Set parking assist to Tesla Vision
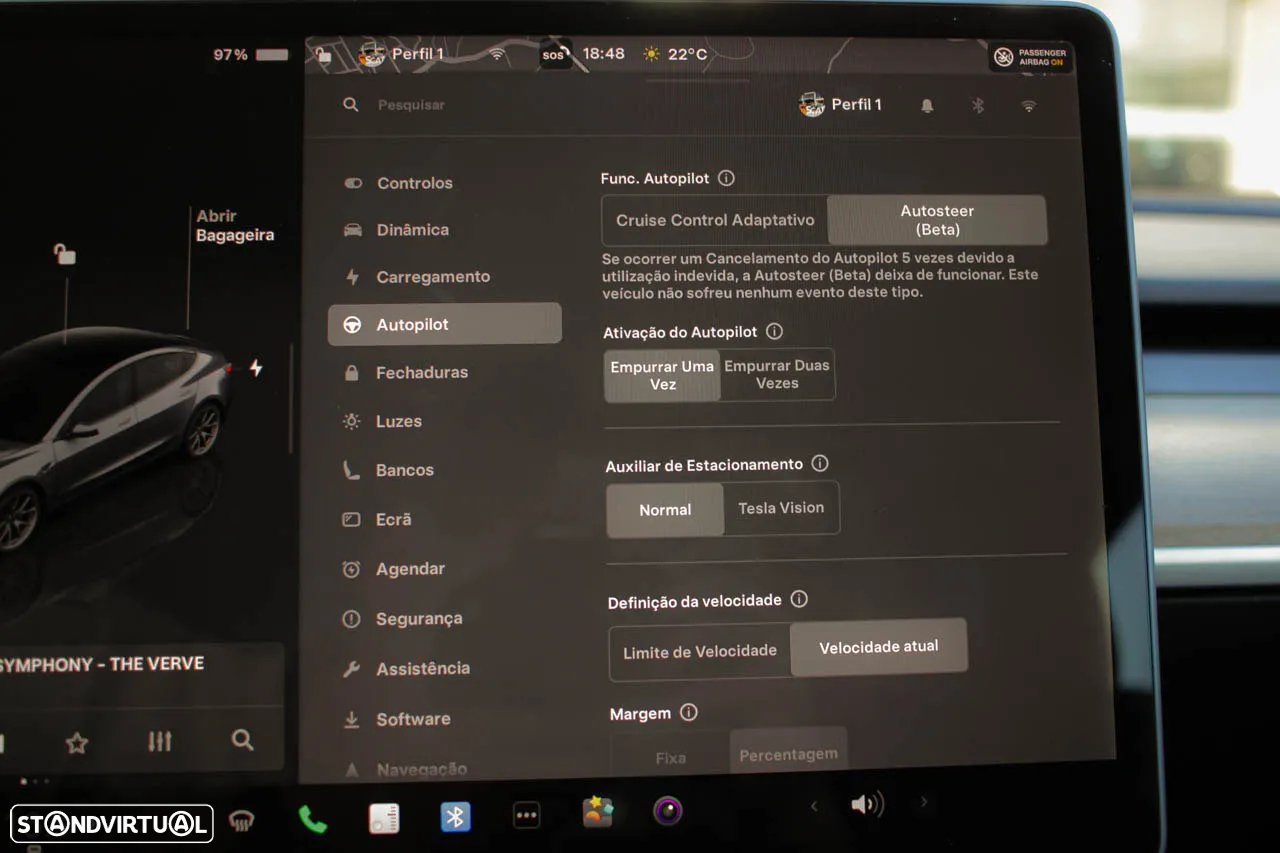 [x=781, y=508]
